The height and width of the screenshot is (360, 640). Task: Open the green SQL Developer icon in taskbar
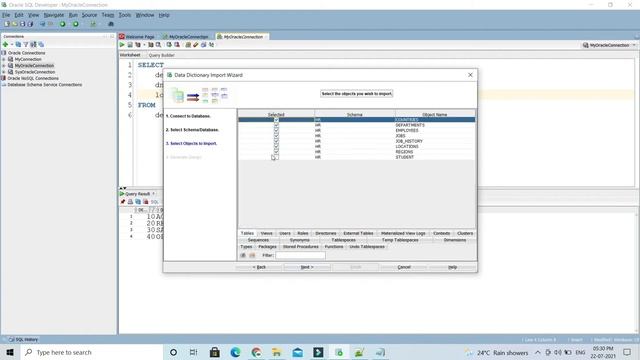[x=339, y=352]
